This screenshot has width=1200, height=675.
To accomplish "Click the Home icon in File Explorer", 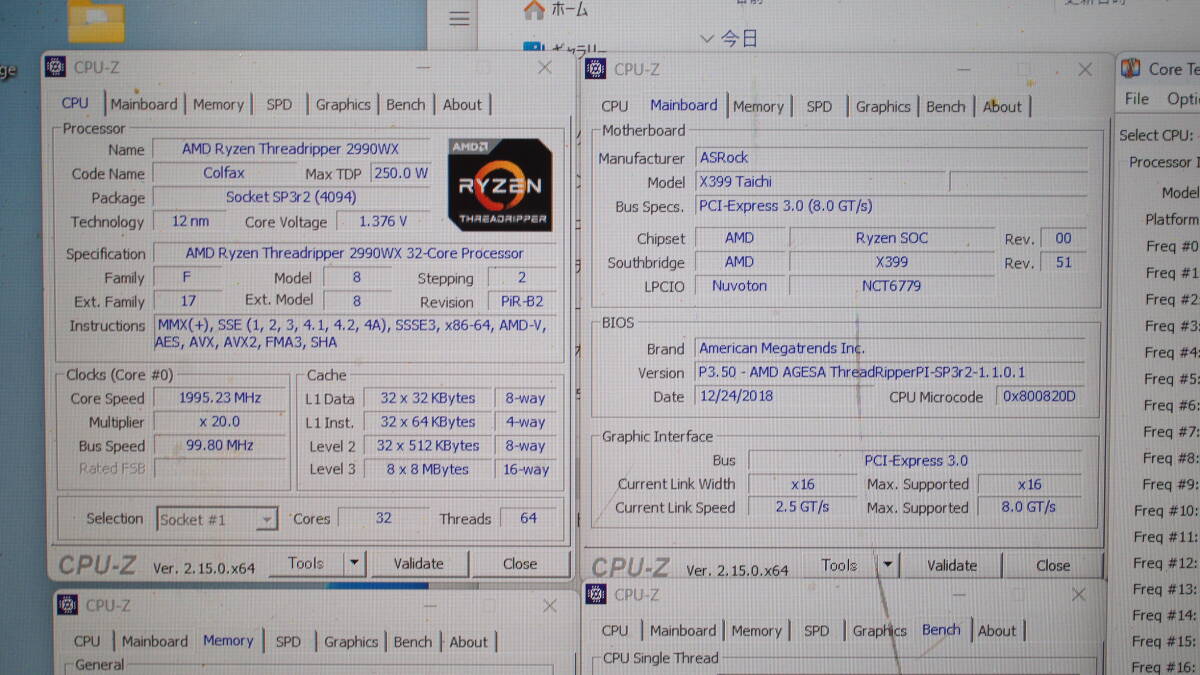I will tap(534, 10).
